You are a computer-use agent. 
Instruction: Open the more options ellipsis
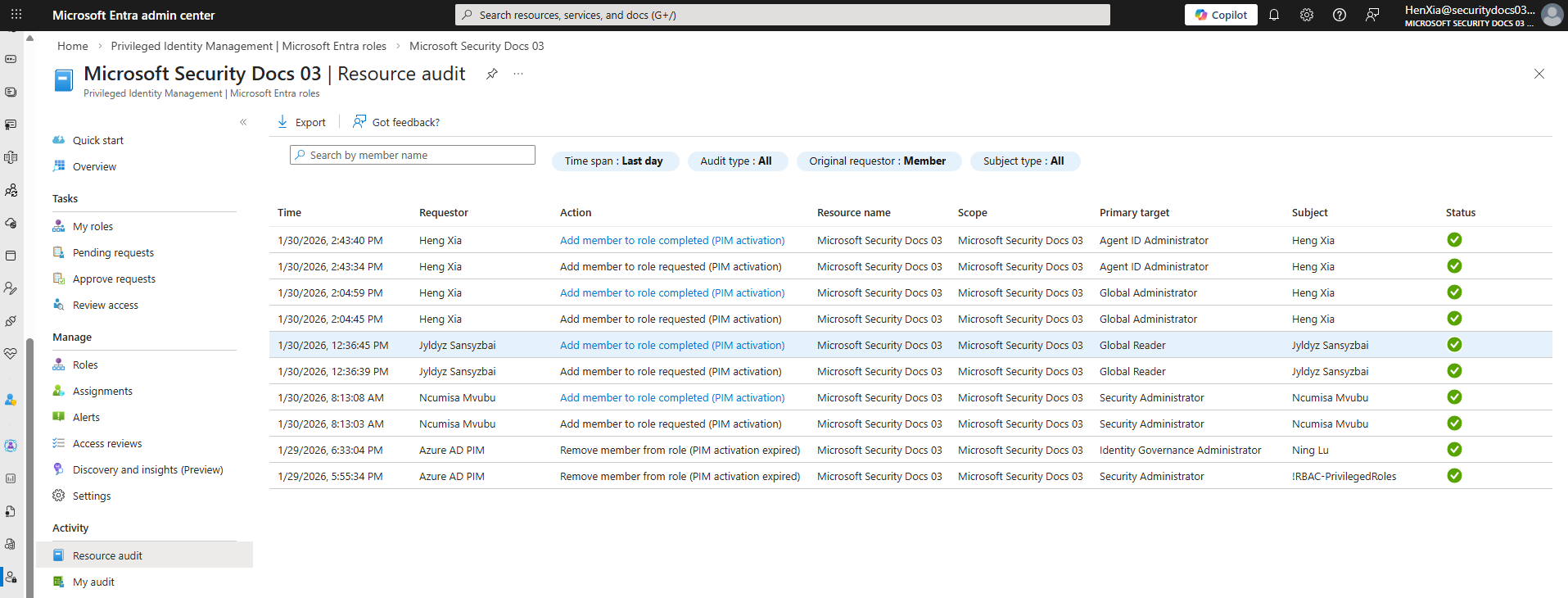[518, 74]
